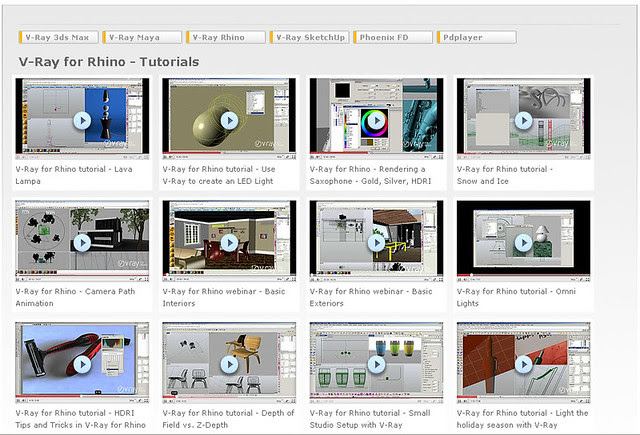Seek in the Lava Lampa video progress bar
The image size is (640, 435).
click(82, 153)
